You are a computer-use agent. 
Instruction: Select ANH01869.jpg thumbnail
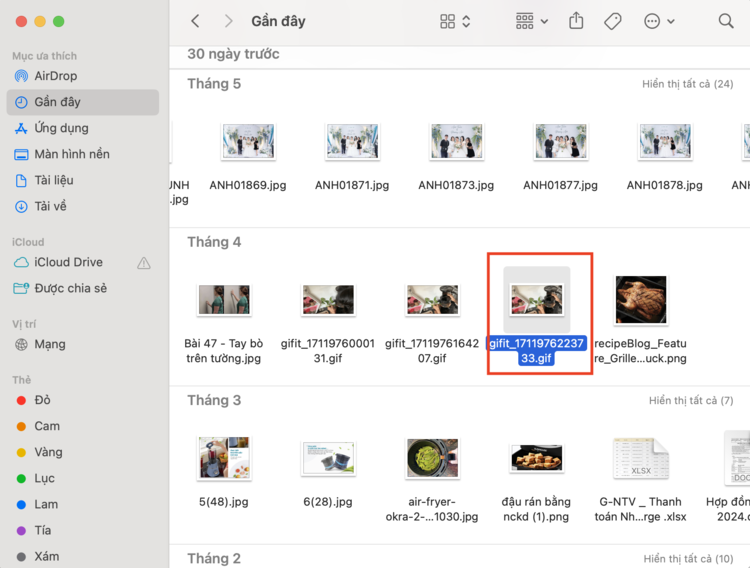pyautogui.click(x=248, y=141)
